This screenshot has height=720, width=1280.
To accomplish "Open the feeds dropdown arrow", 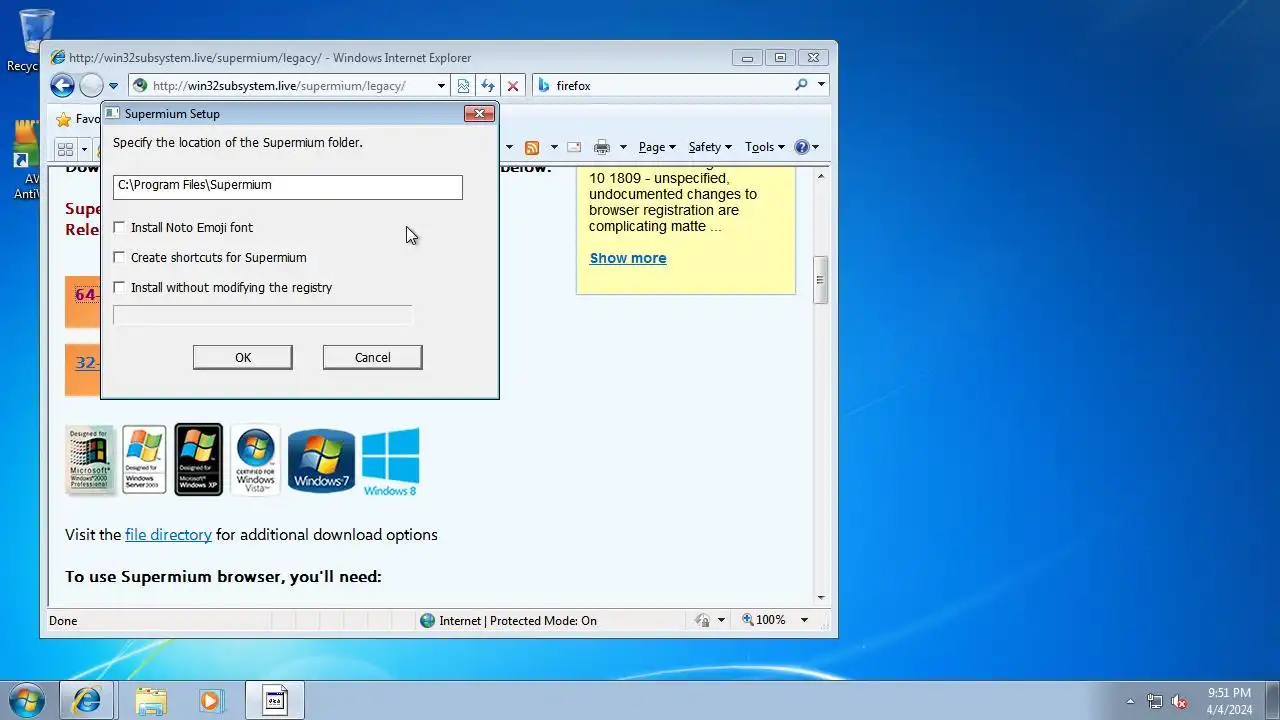I will (554, 147).
